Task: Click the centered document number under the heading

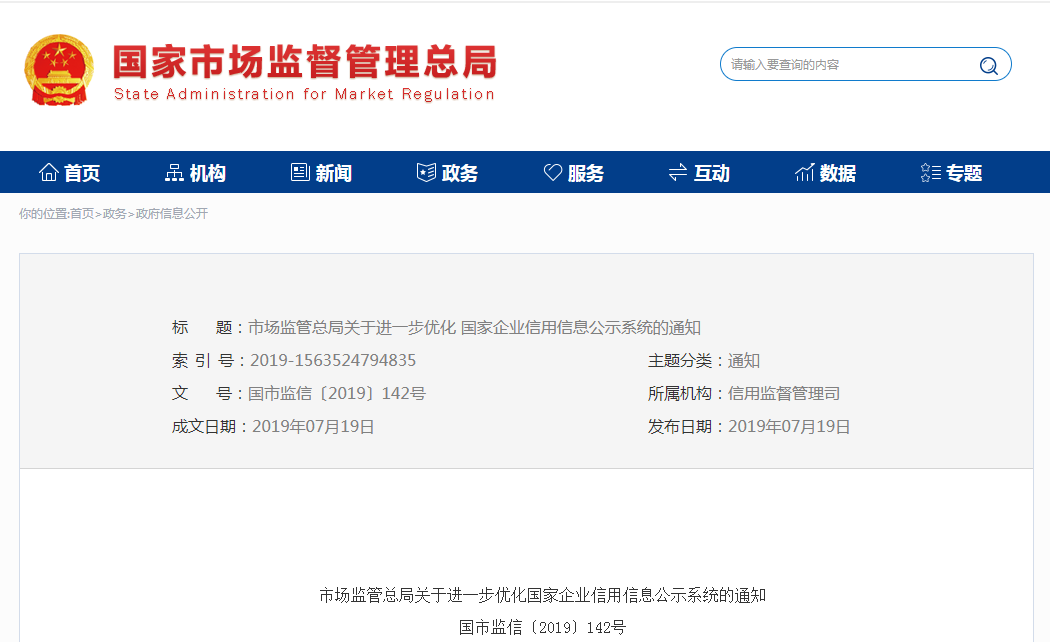Action: (542, 627)
